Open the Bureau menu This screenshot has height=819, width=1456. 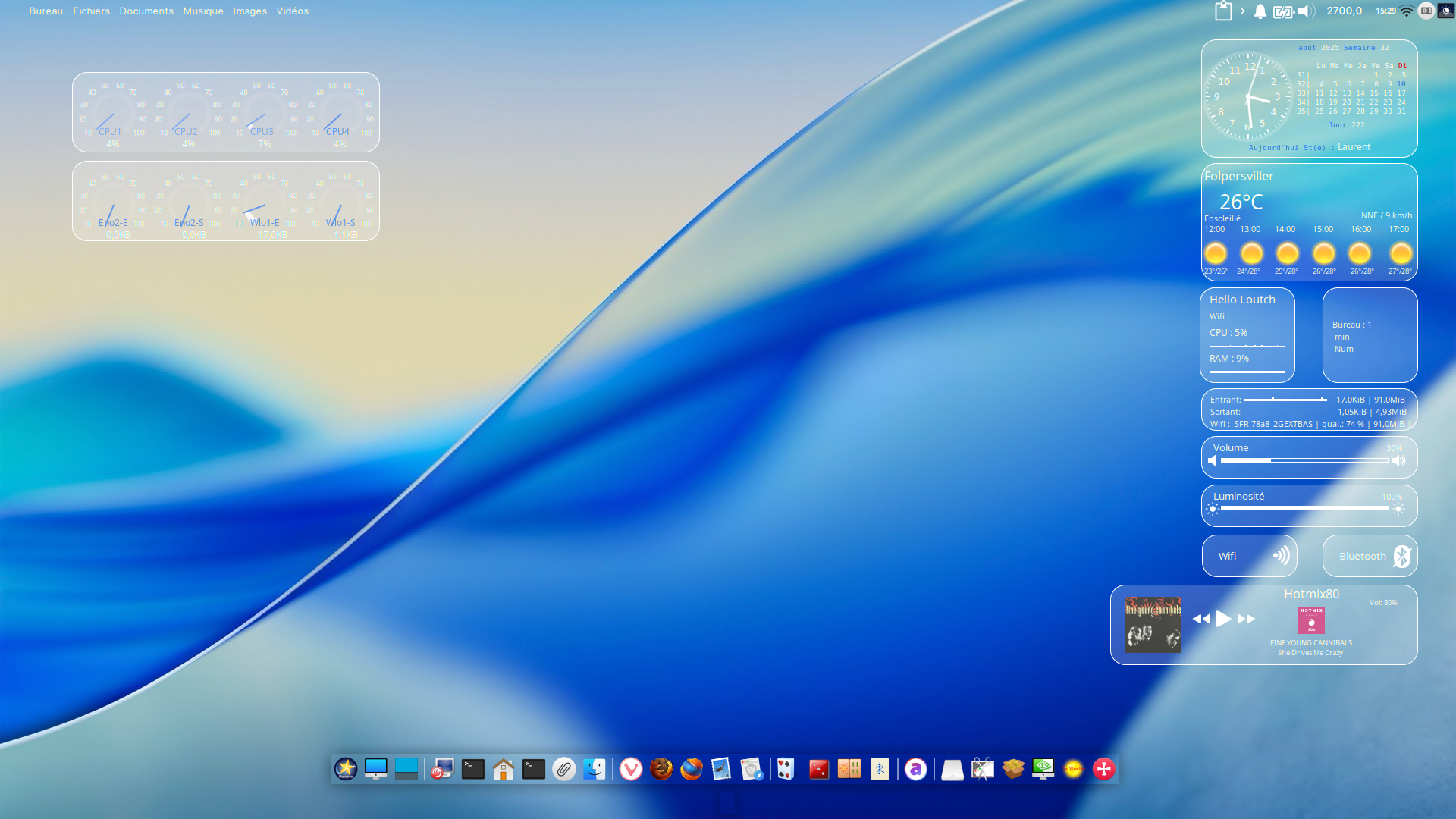click(x=46, y=11)
